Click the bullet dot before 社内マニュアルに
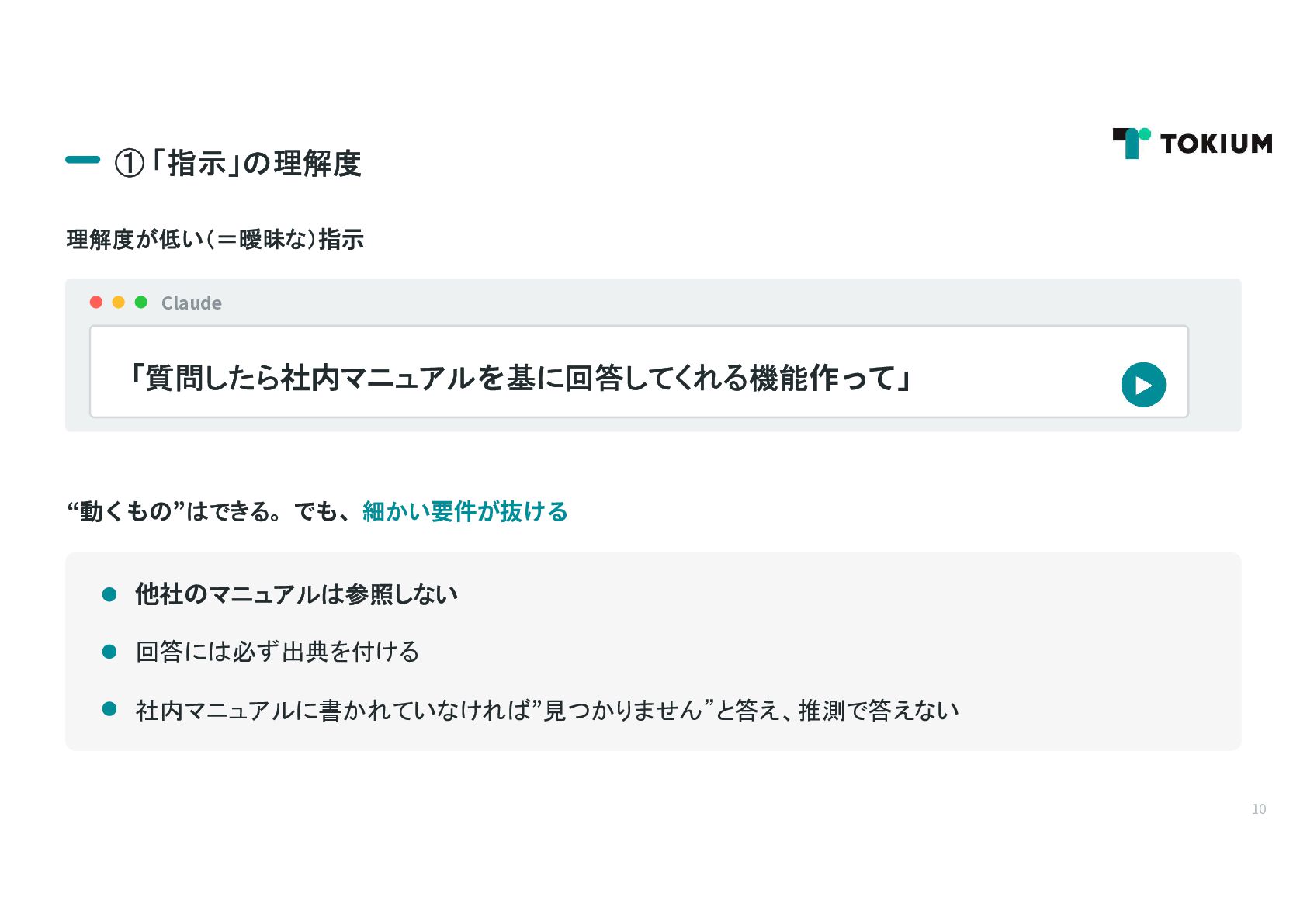The width and height of the screenshot is (1307, 924). click(109, 708)
